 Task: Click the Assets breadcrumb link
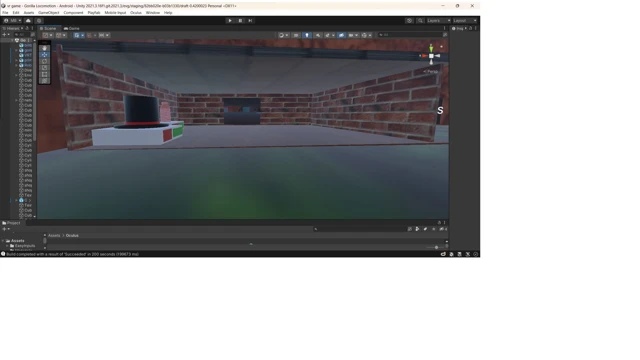[54, 236]
